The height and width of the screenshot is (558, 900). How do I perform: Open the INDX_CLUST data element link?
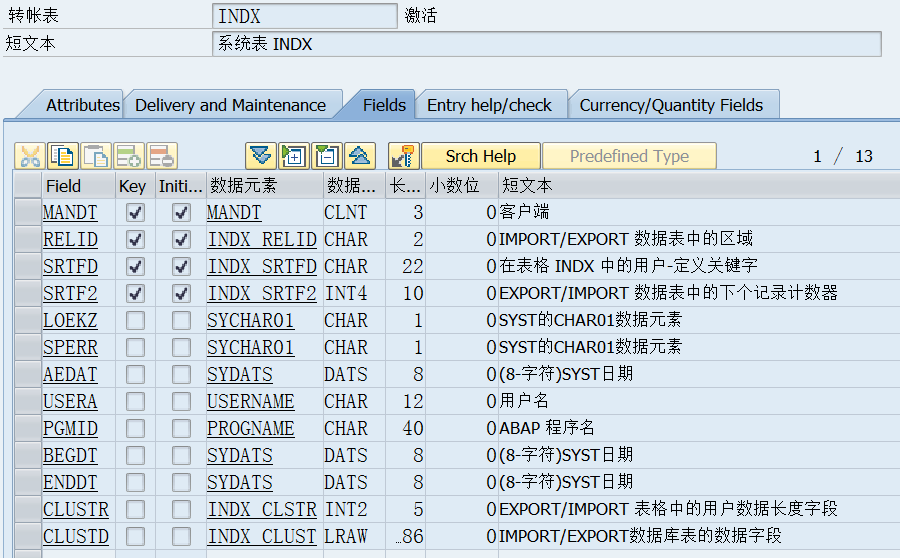(262, 536)
